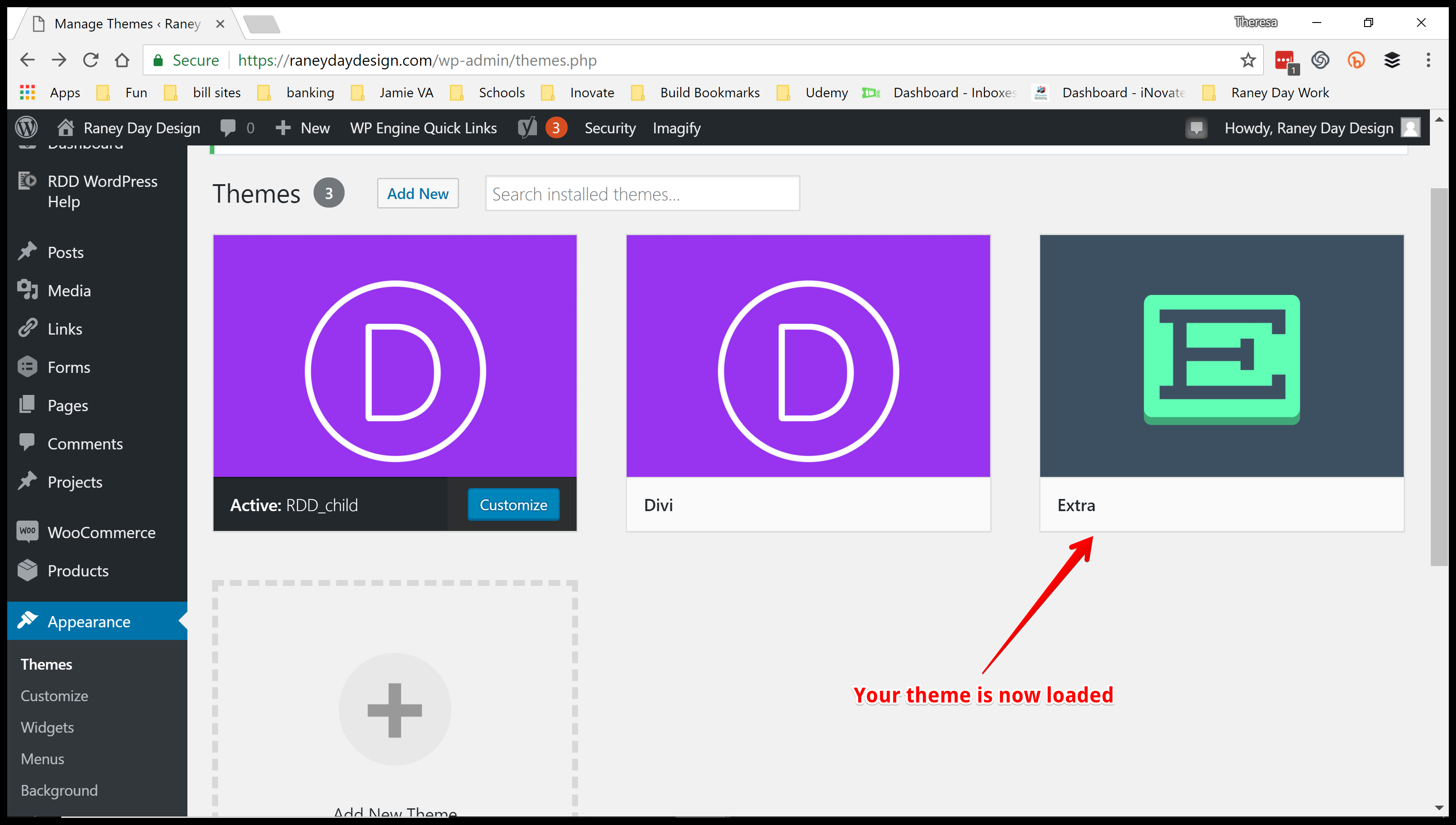Click the add new theme plus icon
Image resolution: width=1456 pixels, height=825 pixels.
tap(395, 709)
